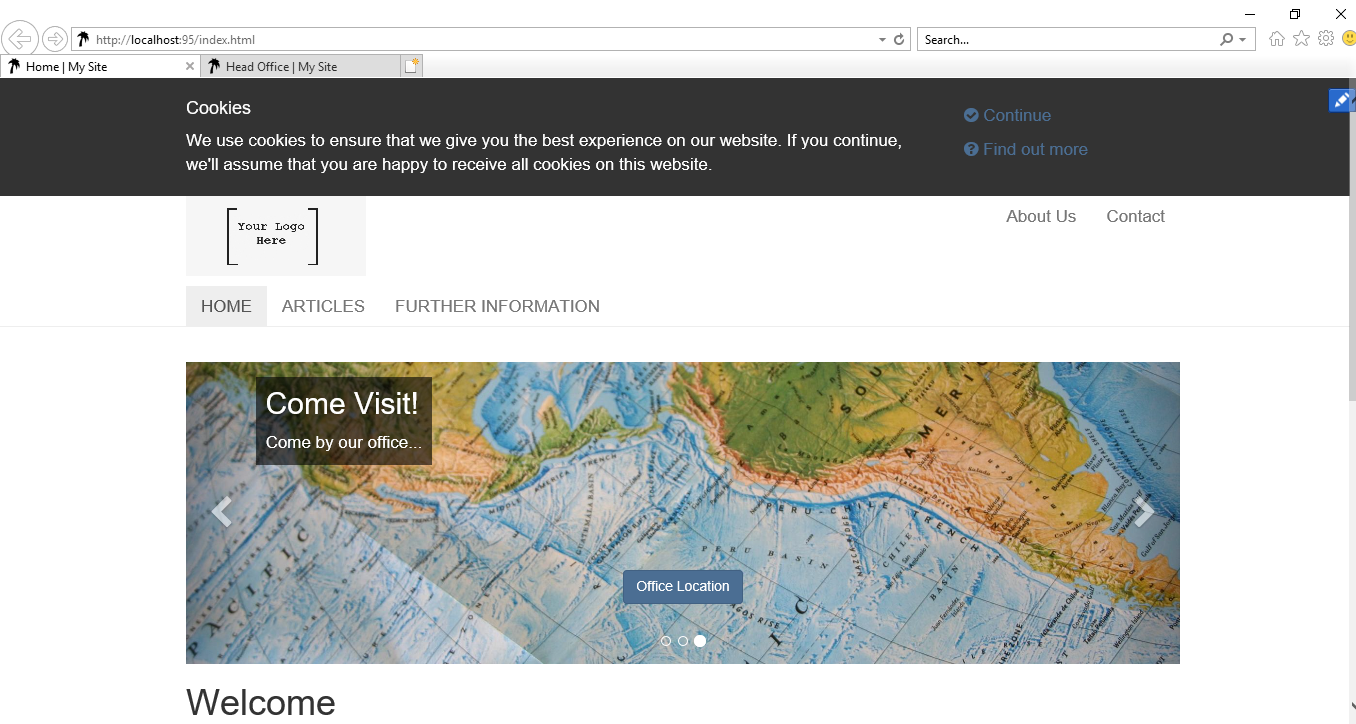Navigate back using the browser back arrow
1356x724 pixels.
[x=20, y=38]
